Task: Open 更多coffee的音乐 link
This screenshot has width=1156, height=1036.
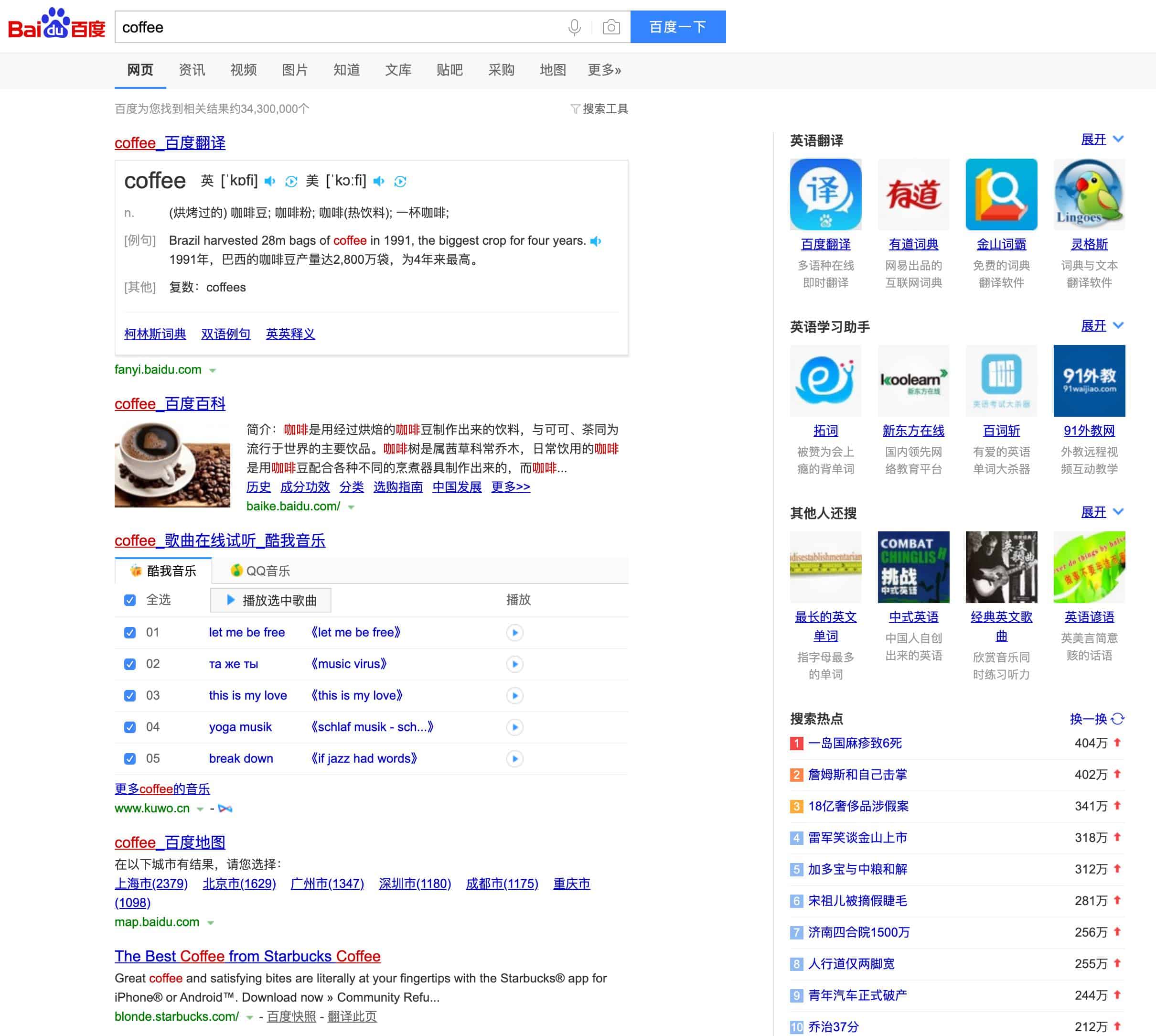Action: (162, 789)
